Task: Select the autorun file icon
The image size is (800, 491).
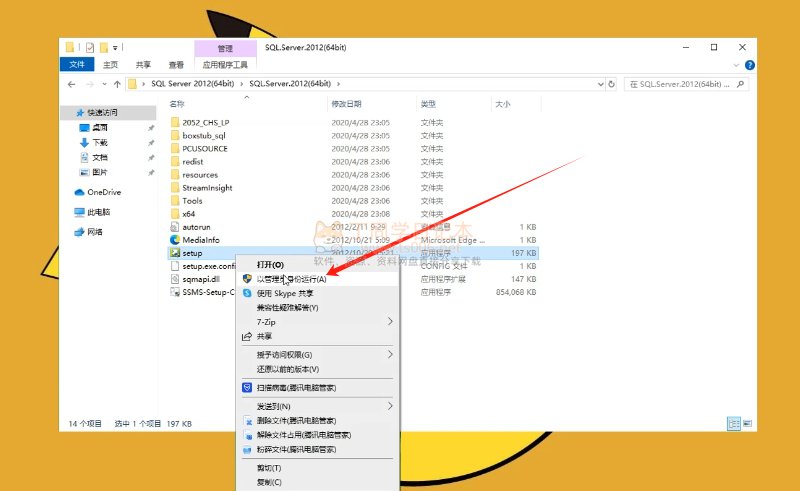Action: tap(174, 227)
